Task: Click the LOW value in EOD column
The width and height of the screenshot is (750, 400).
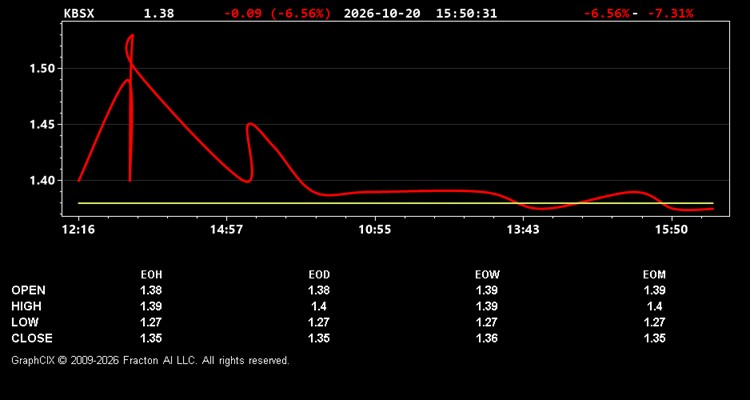Action: click(319, 322)
